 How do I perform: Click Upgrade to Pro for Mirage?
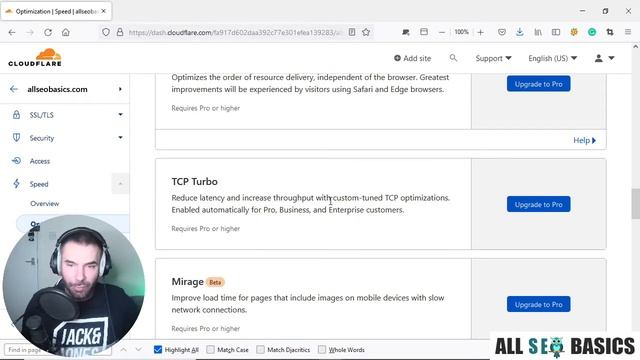538,304
